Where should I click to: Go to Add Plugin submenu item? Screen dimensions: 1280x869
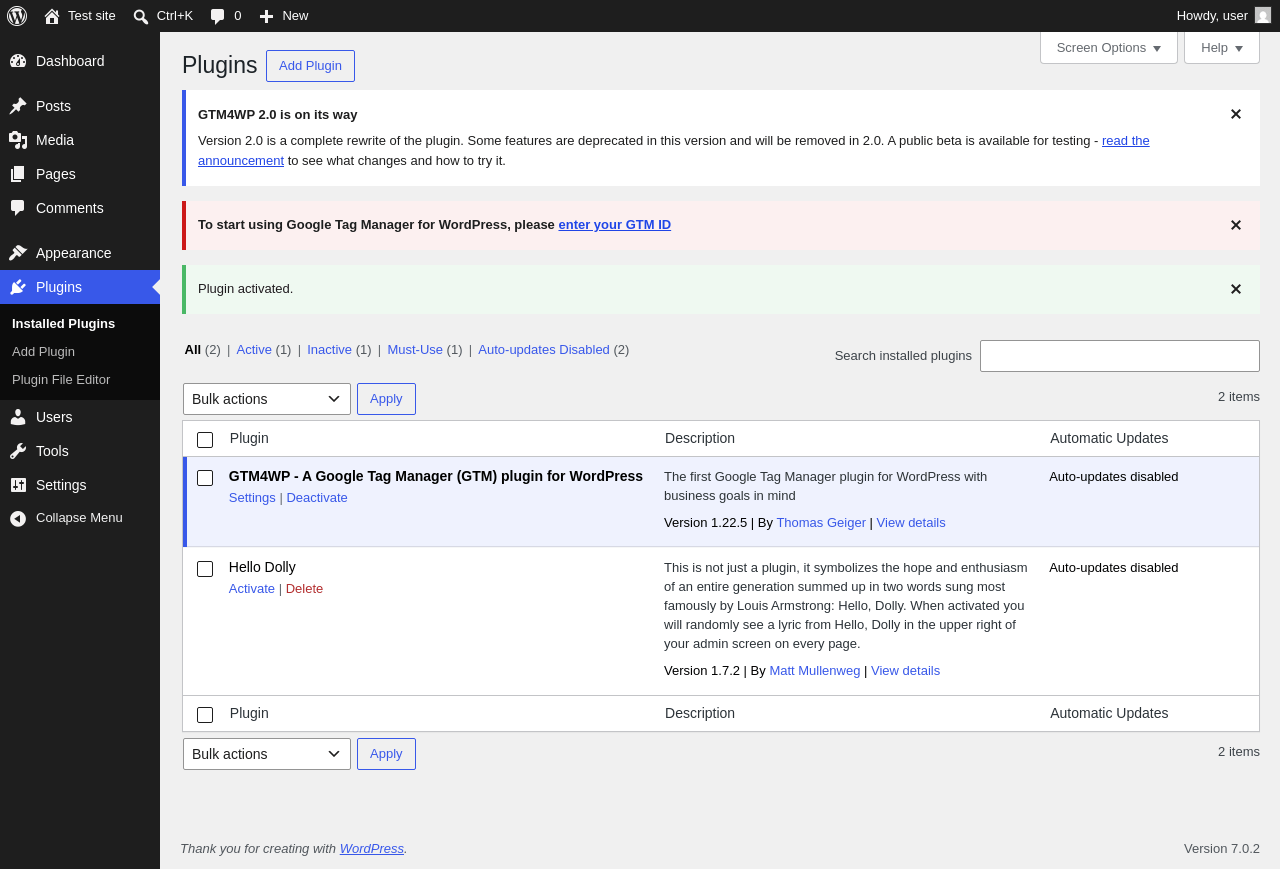[43, 352]
